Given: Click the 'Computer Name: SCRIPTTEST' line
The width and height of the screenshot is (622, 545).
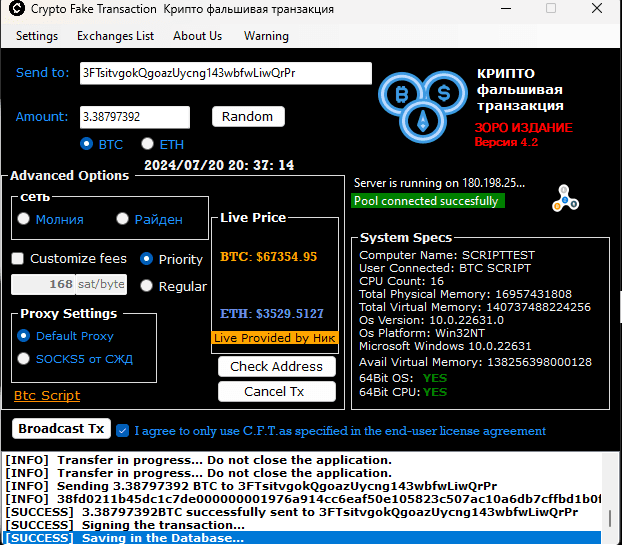Looking at the screenshot, I should 447,255.
